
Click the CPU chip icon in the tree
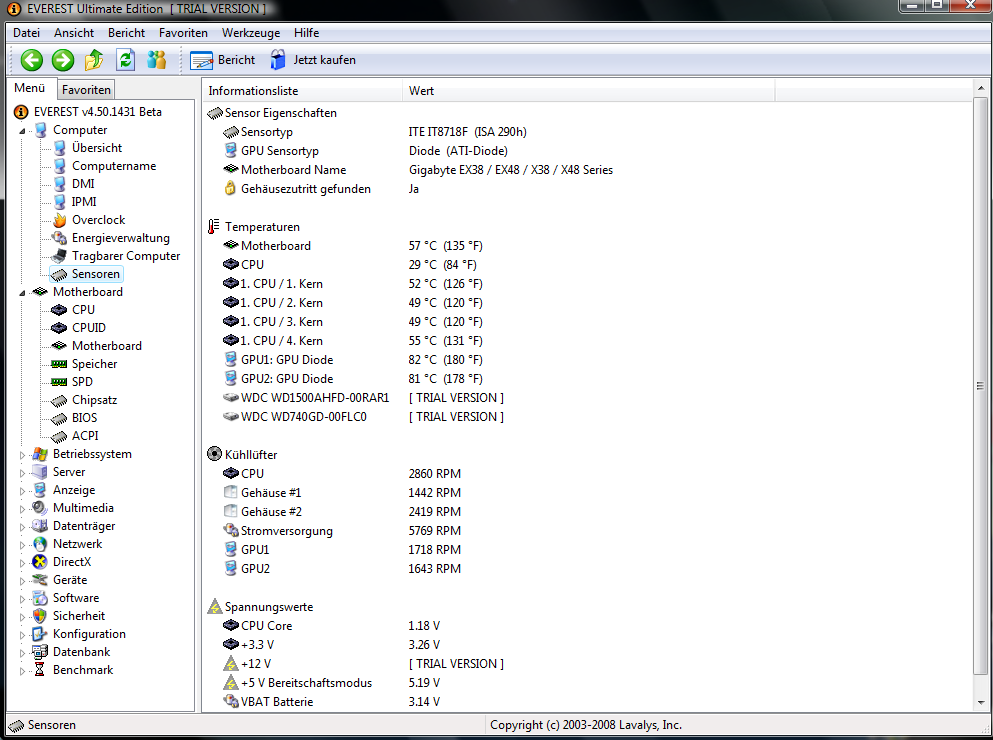click(59, 310)
